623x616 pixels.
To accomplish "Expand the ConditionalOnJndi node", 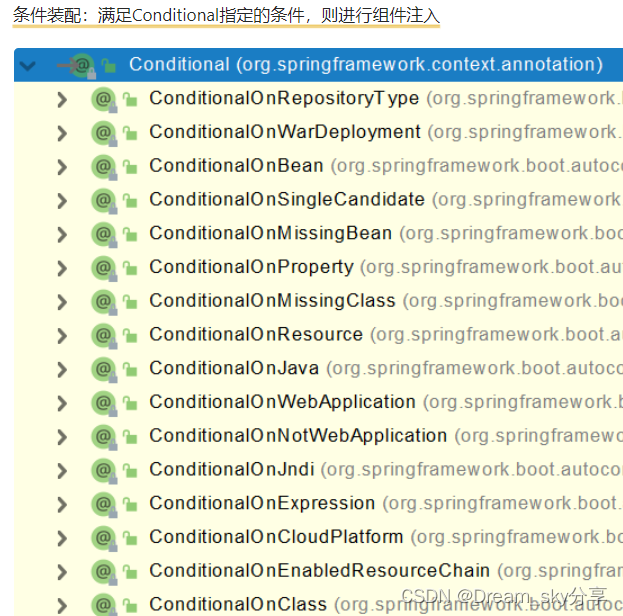I will pos(62,471).
